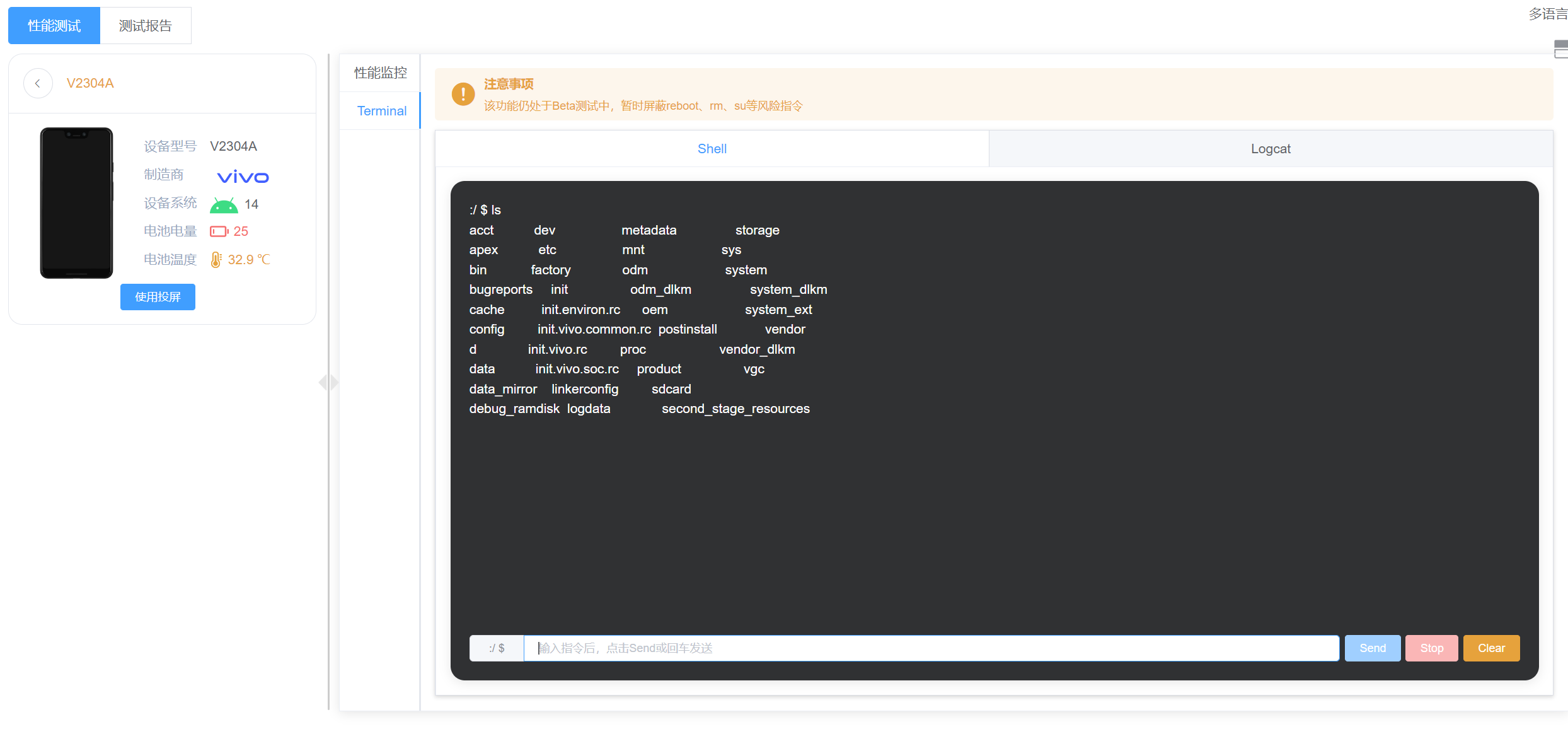This screenshot has height=734, width=1568.
Task: Focus the shell command input field
Action: coord(931,648)
